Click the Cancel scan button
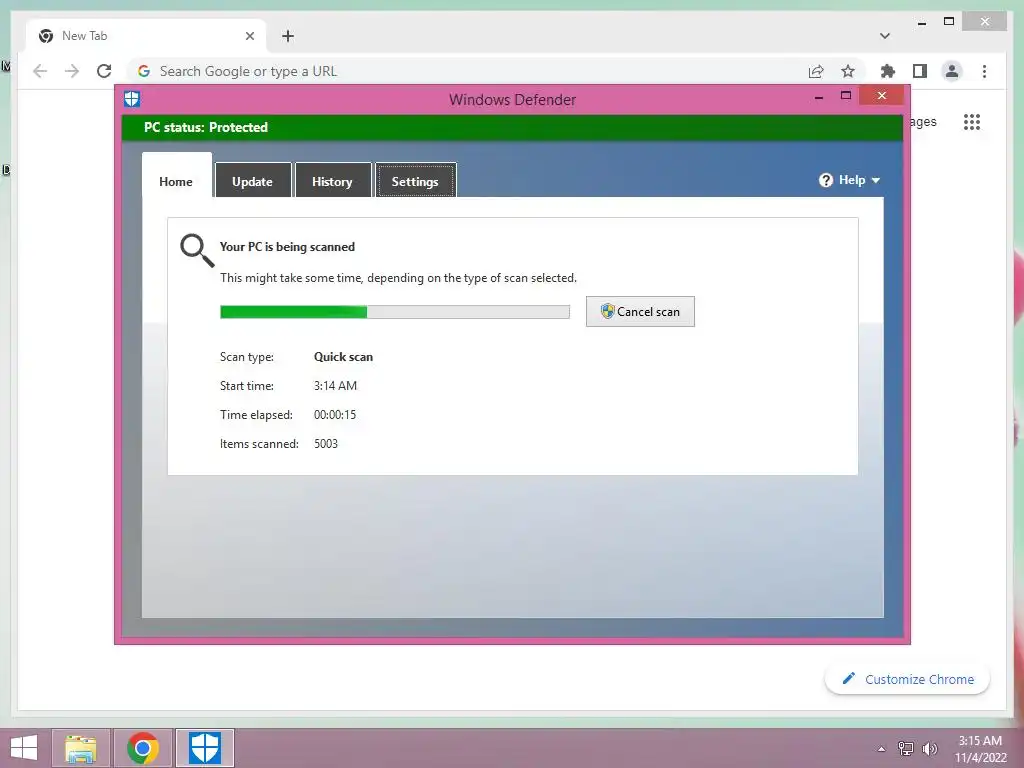The width and height of the screenshot is (1024, 768). click(x=640, y=312)
